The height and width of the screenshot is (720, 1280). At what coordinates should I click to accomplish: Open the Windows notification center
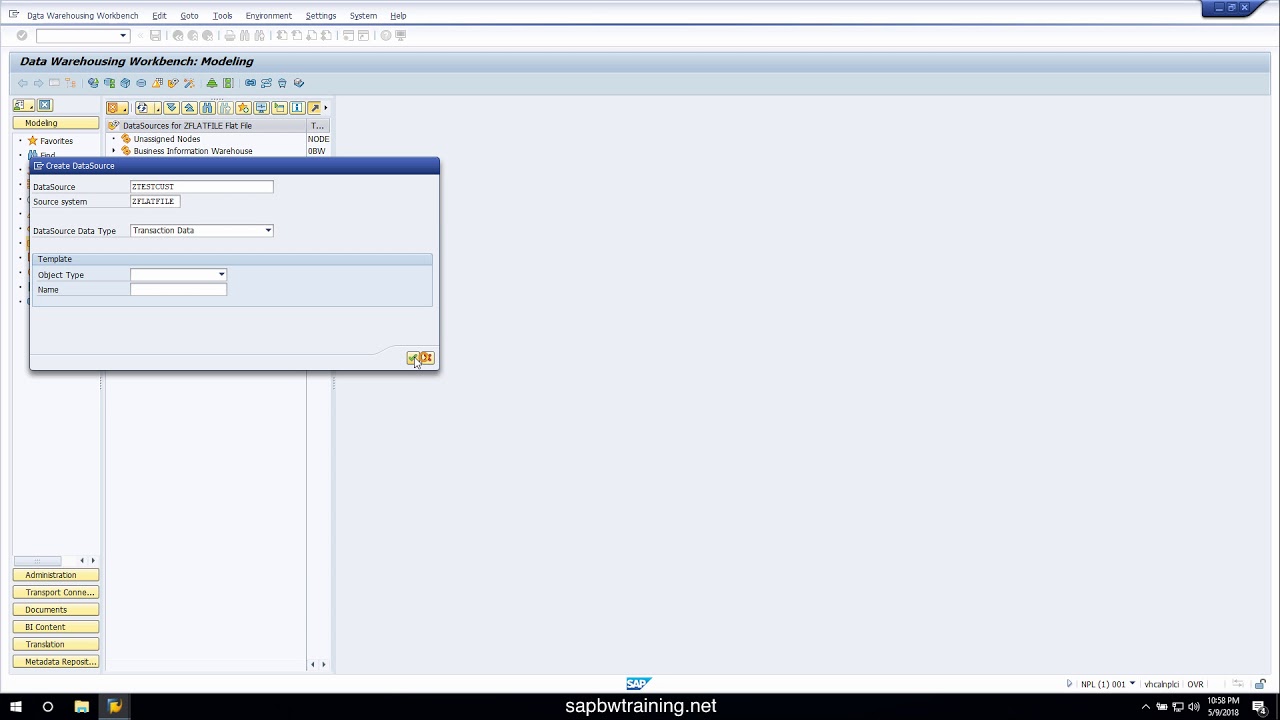(1261, 707)
